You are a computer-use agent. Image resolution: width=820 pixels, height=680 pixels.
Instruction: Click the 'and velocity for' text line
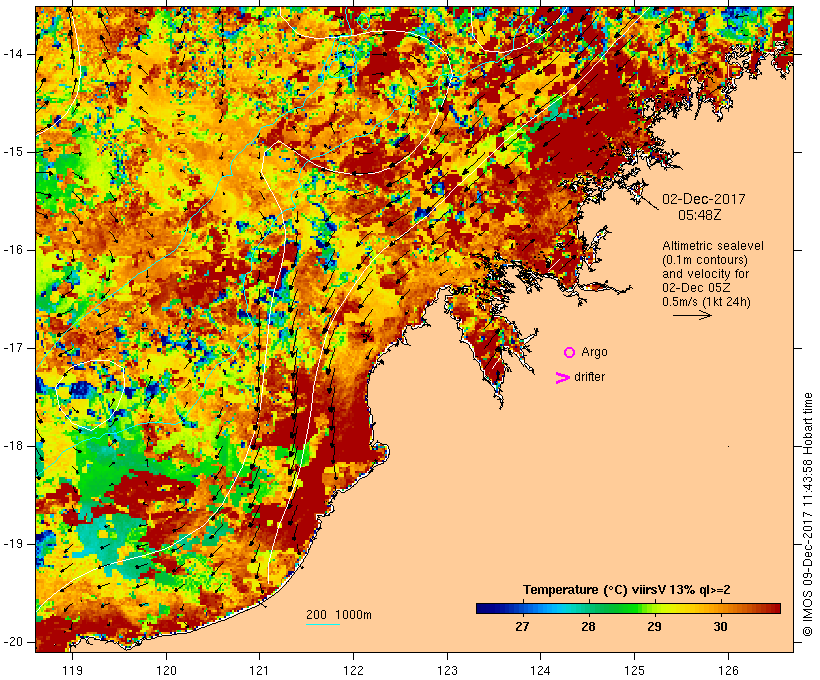(x=705, y=274)
